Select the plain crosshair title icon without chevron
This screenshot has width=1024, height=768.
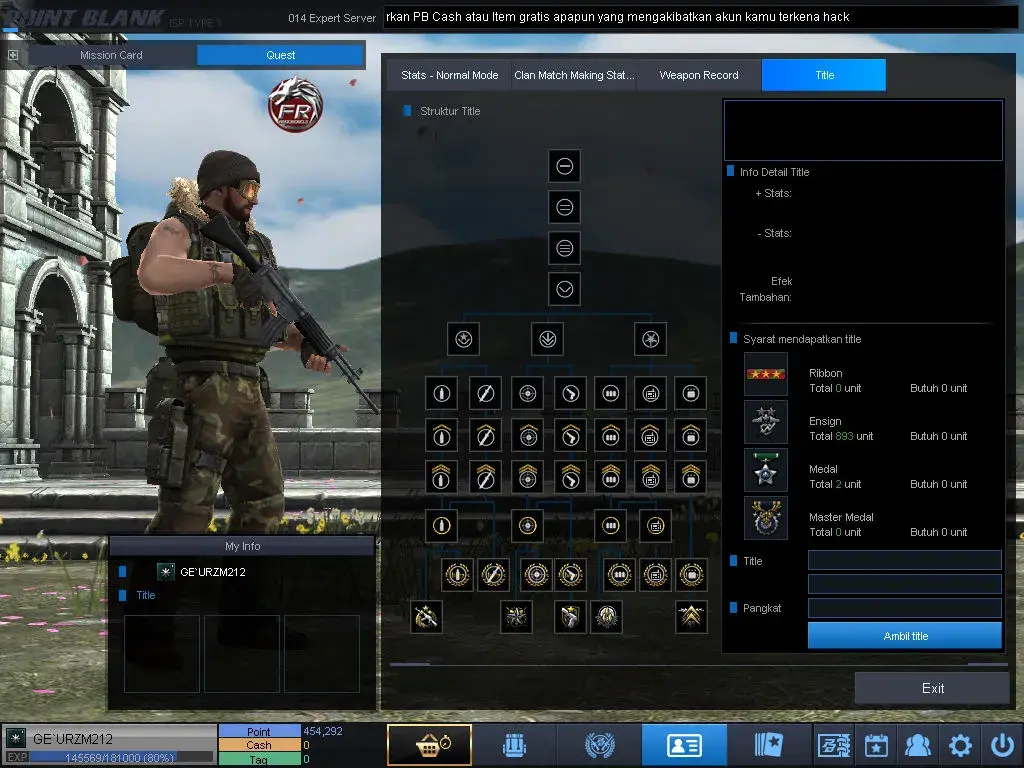[x=528, y=393]
